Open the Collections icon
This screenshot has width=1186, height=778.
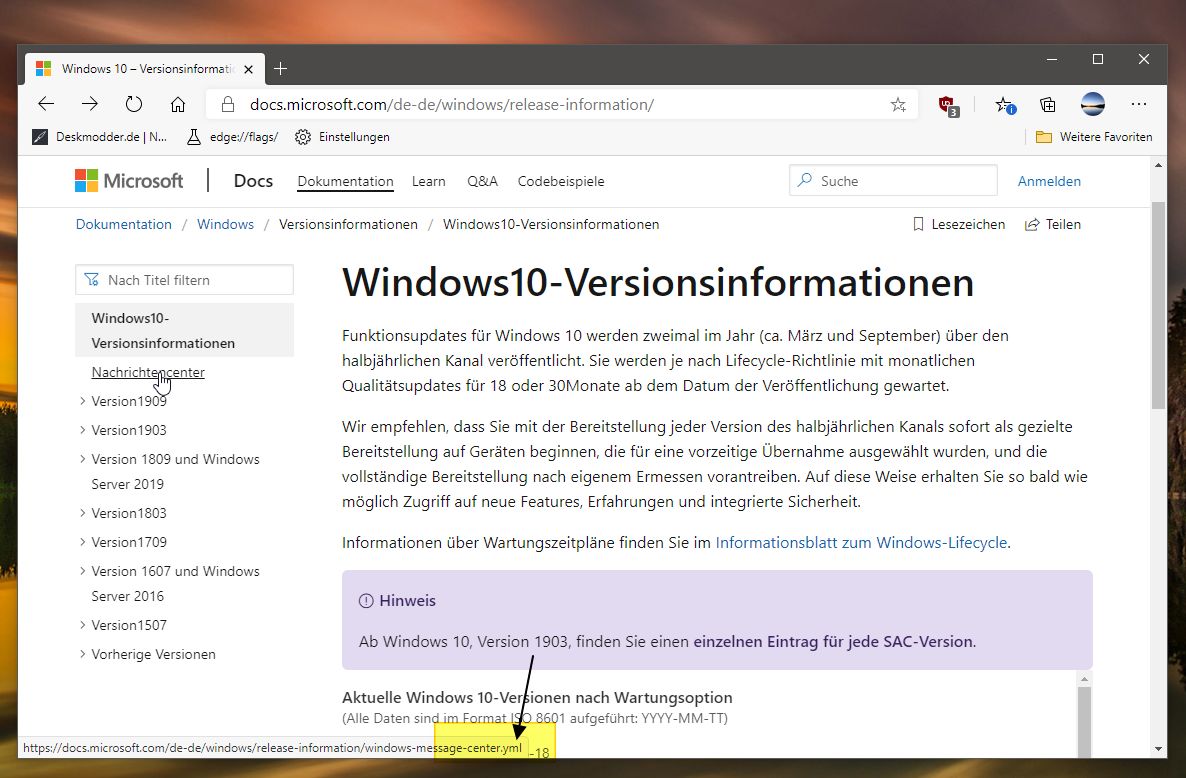coord(1048,104)
